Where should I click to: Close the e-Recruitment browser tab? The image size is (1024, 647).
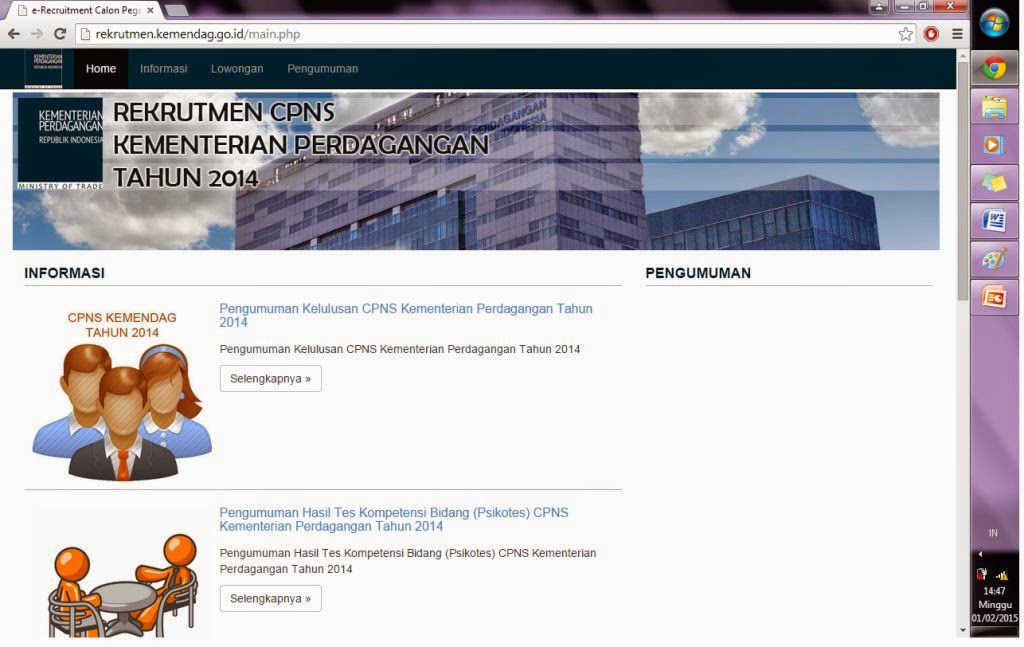pos(151,10)
